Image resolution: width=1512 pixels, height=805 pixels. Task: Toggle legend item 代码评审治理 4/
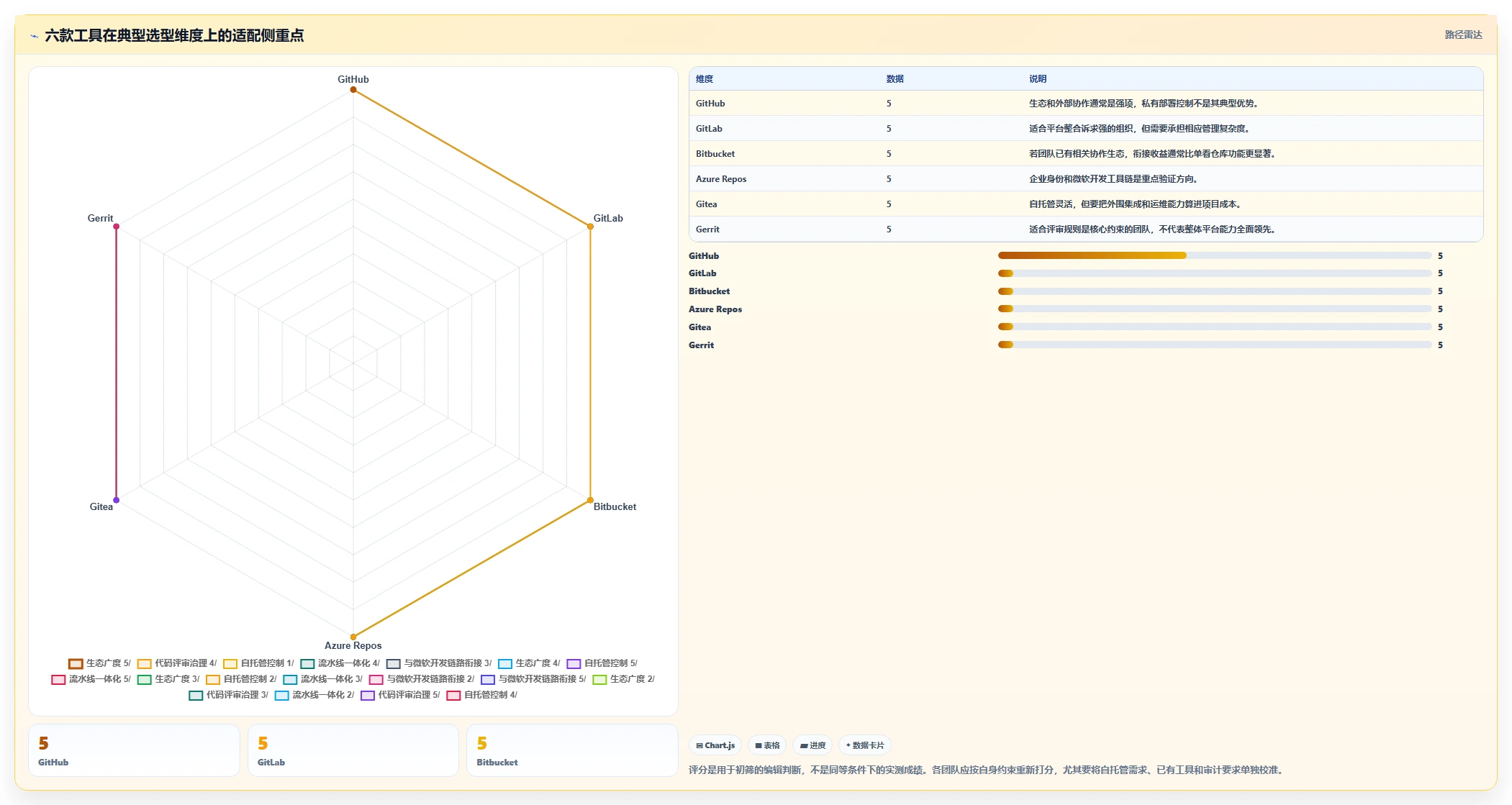point(177,663)
